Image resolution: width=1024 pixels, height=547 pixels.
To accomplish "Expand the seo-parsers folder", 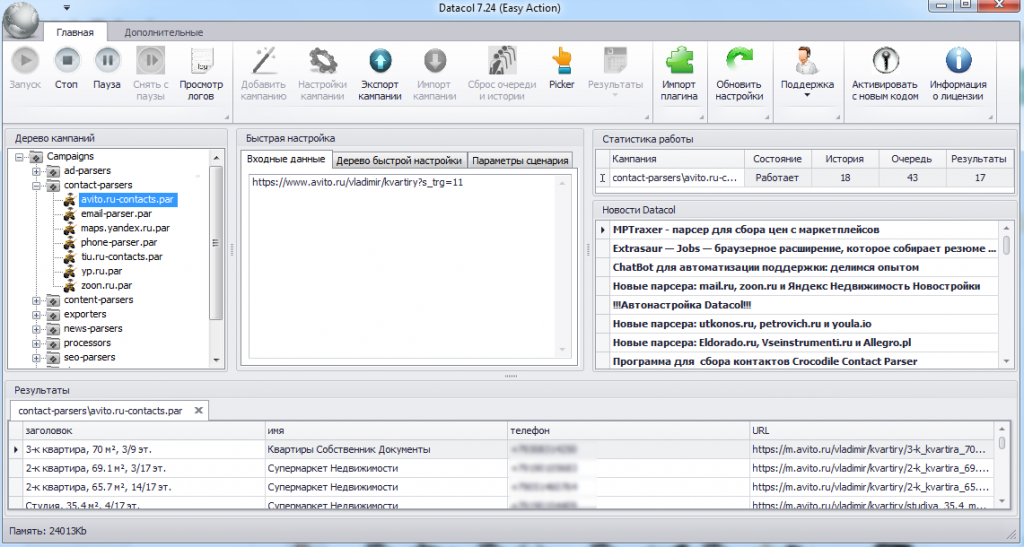I will [x=37, y=358].
